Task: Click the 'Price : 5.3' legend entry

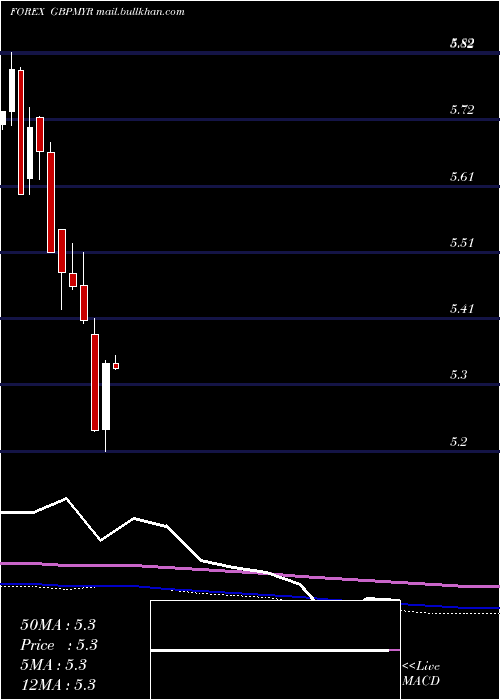Action: point(59,645)
